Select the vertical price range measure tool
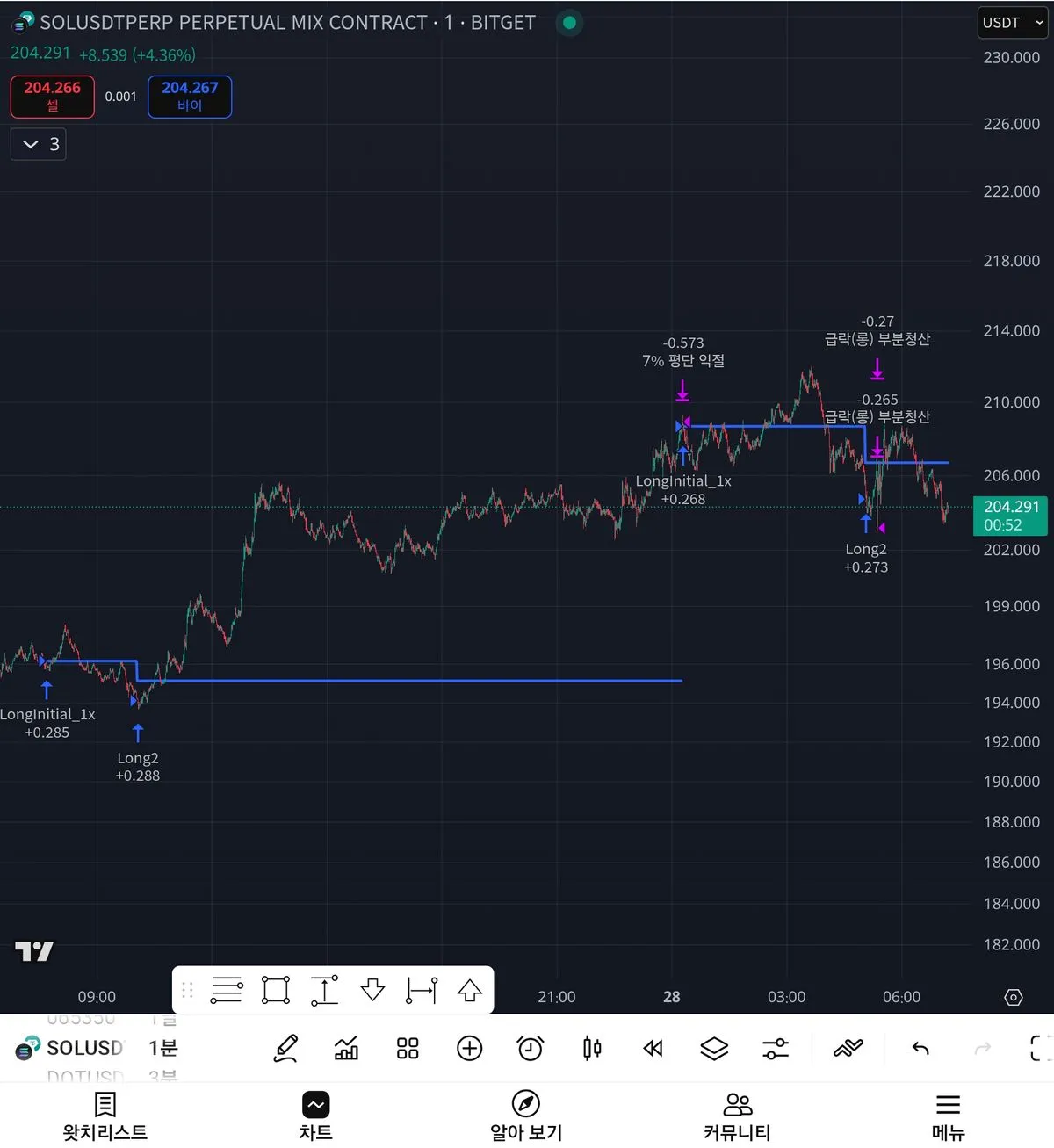The image size is (1054, 1148). 324,990
